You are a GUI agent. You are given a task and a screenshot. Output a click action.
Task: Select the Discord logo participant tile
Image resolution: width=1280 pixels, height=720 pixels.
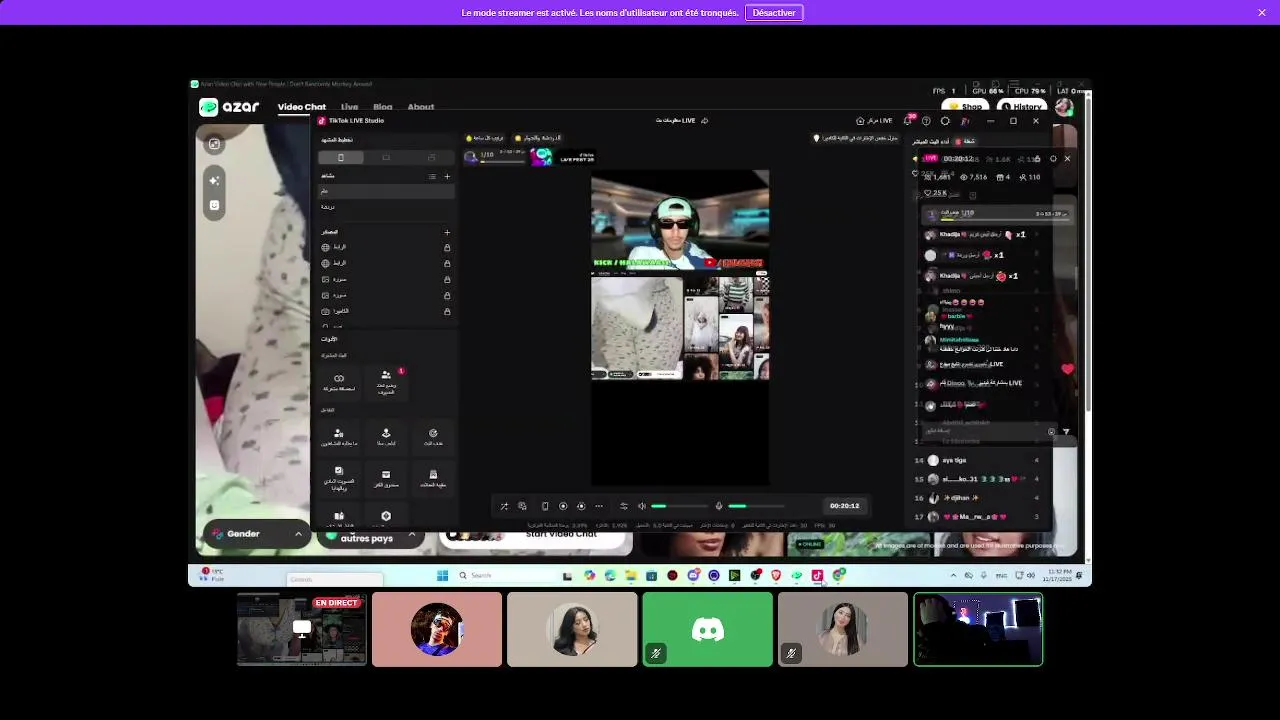point(708,629)
